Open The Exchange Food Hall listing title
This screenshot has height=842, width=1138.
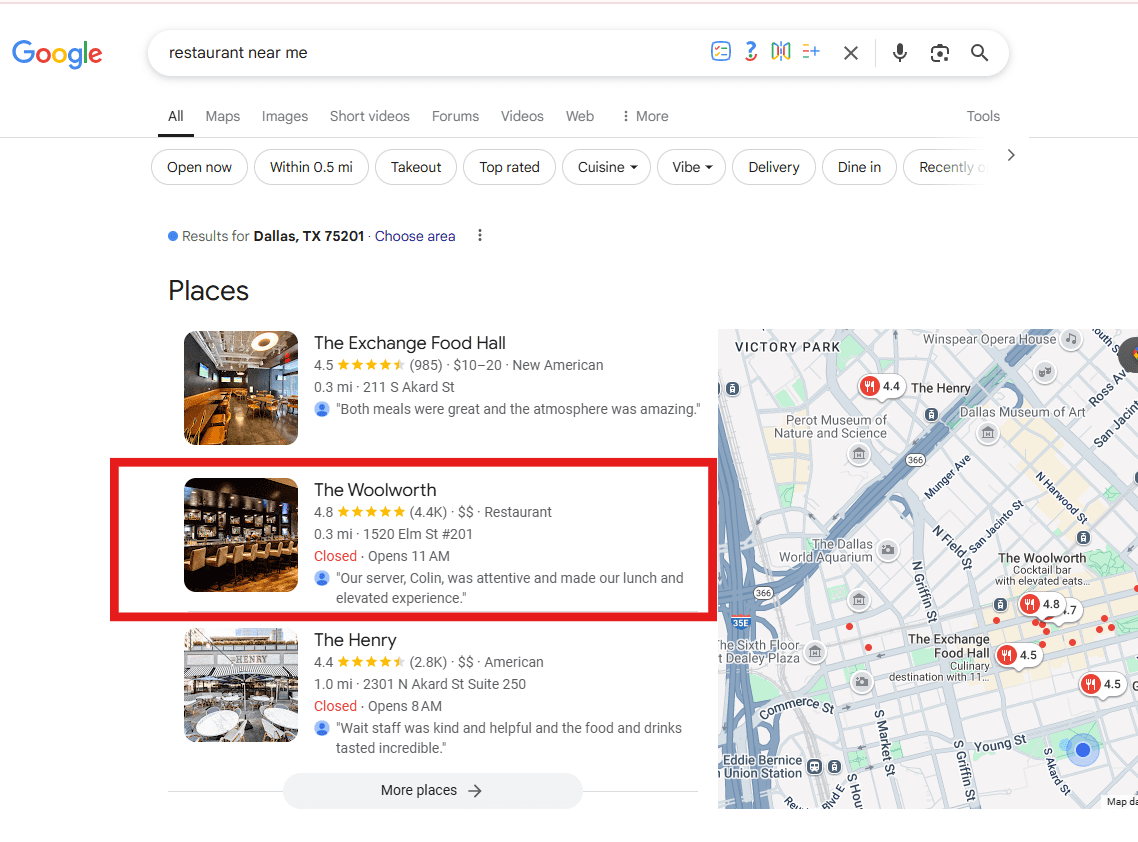pos(410,343)
